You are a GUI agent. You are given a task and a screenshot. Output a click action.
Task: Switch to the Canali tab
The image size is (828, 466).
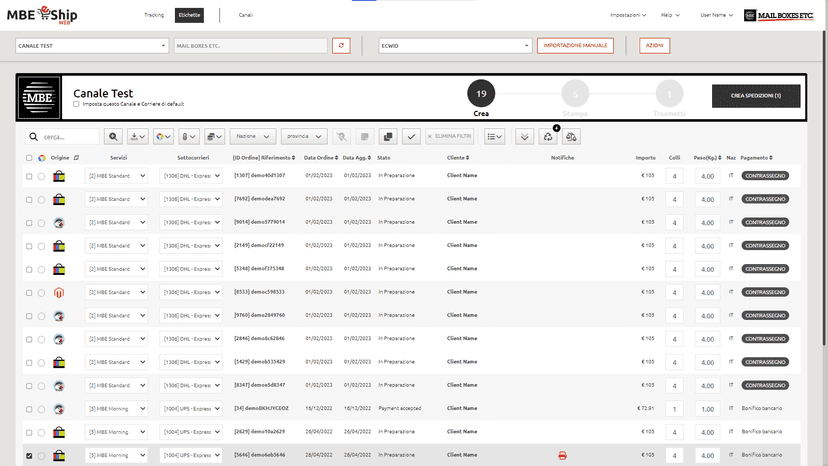tap(246, 15)
